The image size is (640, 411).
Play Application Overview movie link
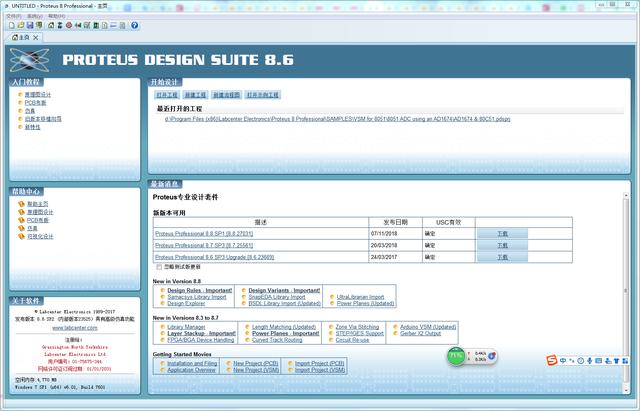191,370
